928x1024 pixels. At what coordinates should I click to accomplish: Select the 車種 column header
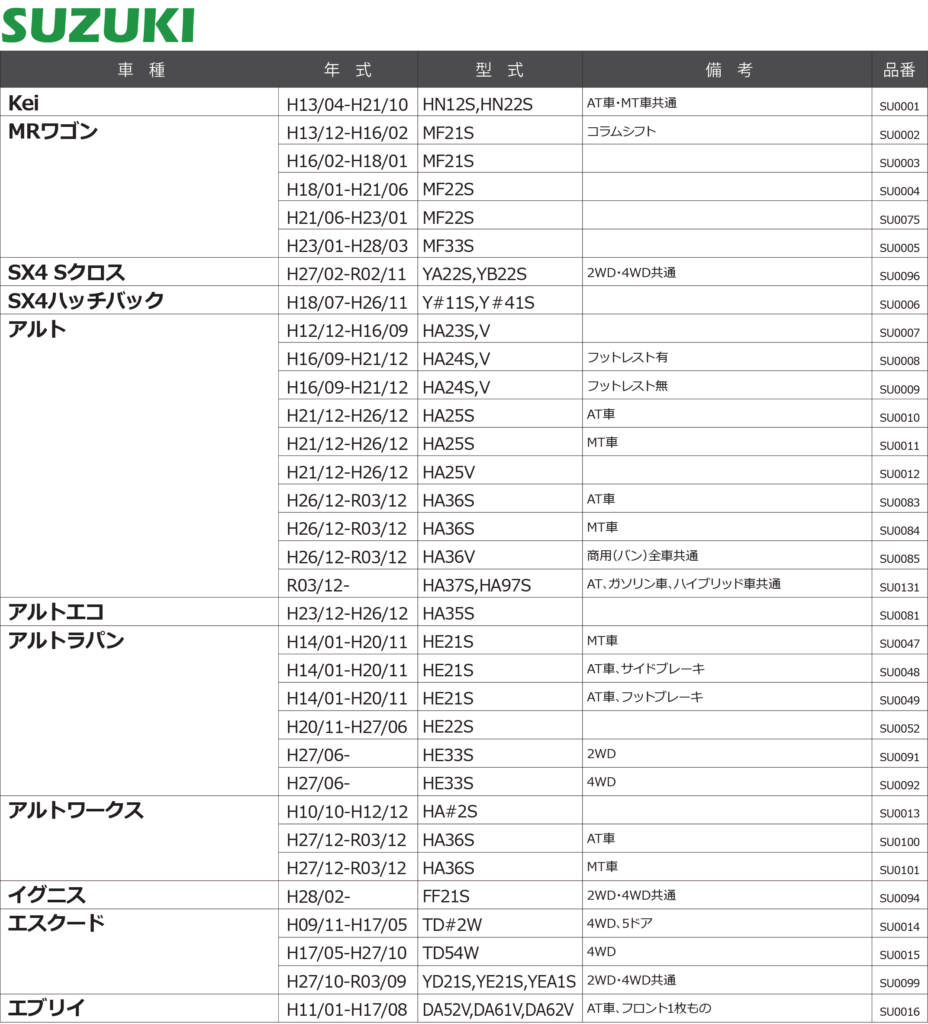pyautogui.click(x=140, y=70)
